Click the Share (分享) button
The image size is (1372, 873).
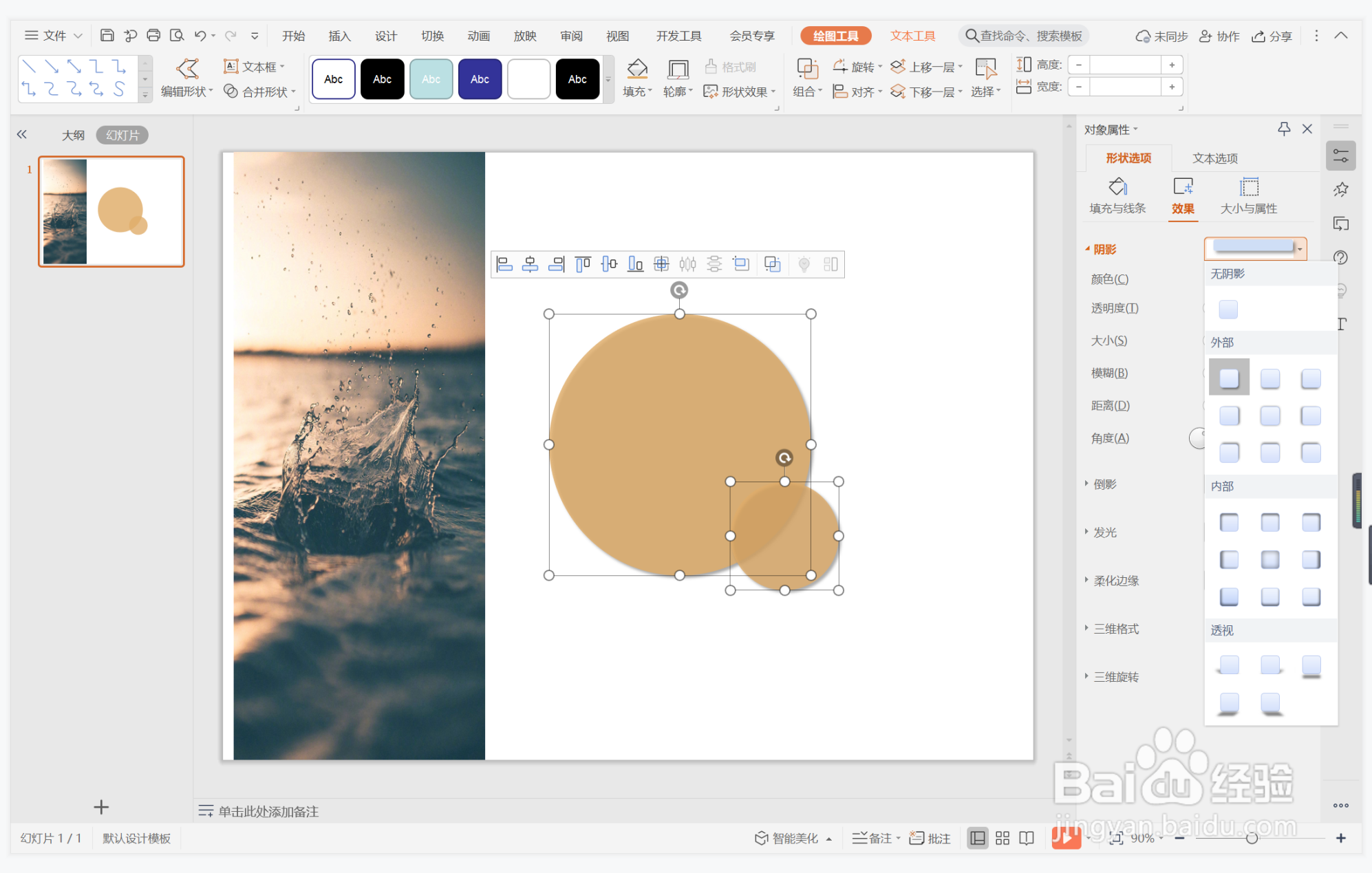1272,36
